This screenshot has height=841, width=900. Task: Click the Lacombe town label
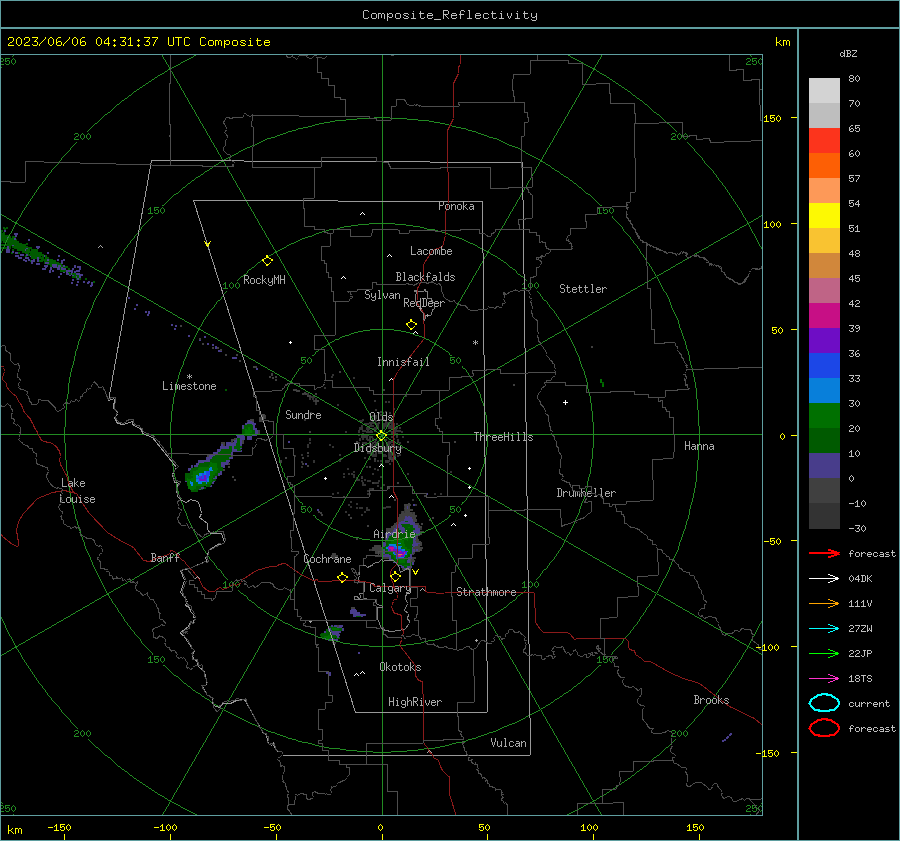coord(431,251)
